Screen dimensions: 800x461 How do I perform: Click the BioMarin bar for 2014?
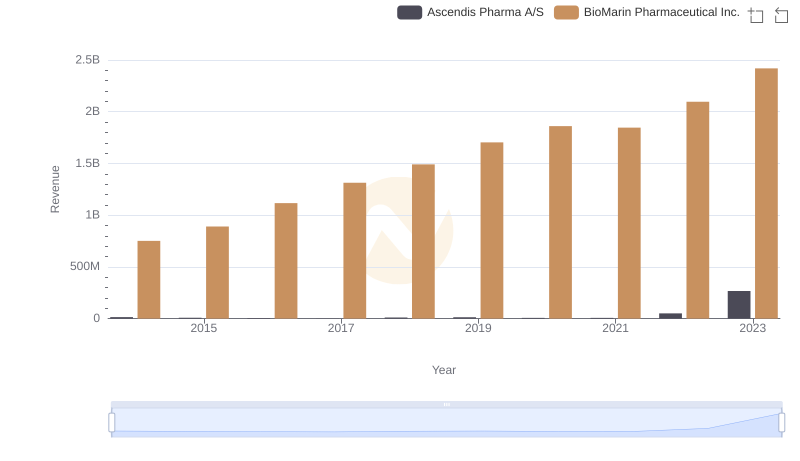click(149, 280)
